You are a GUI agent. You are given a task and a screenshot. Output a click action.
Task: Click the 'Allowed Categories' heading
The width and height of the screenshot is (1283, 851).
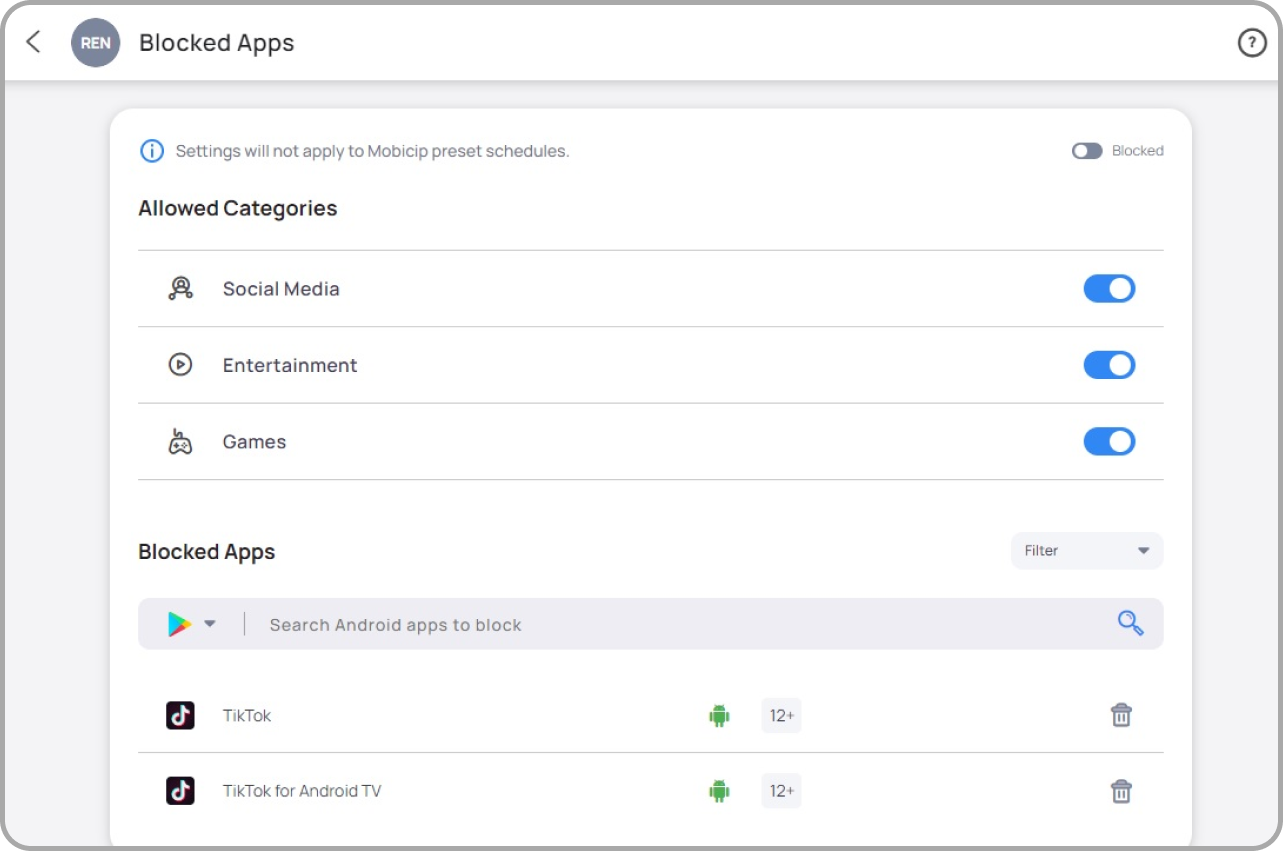[238, 209]
